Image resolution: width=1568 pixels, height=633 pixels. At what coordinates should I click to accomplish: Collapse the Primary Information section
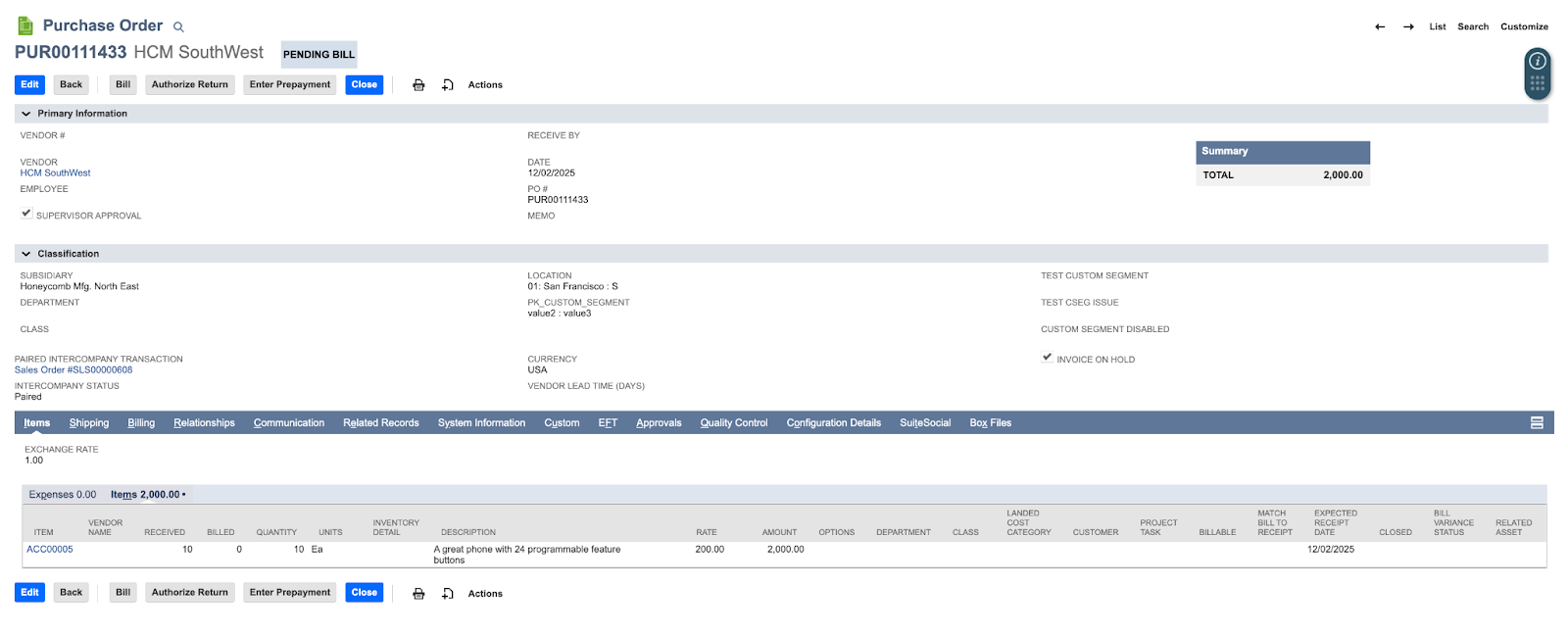(26, 114)
